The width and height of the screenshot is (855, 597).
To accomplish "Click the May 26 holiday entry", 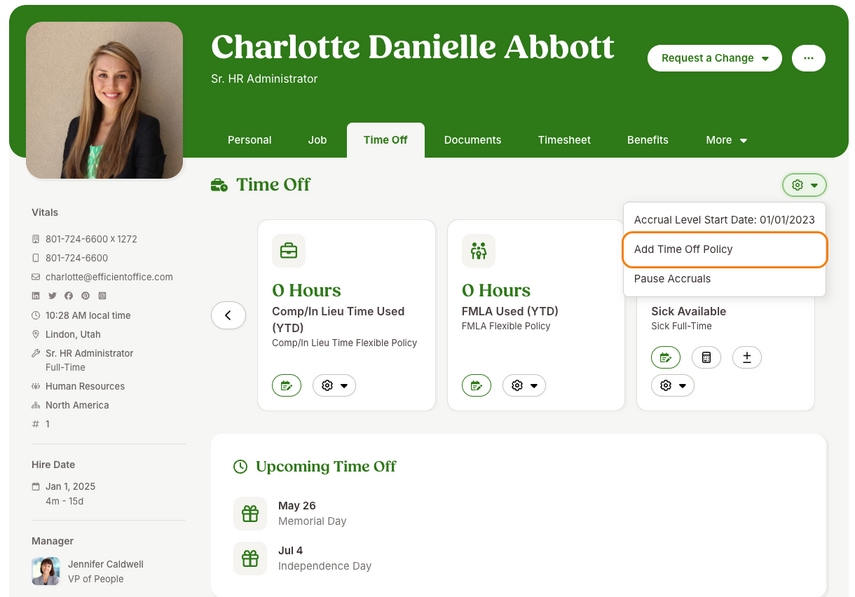I will (x=297, y=505).
